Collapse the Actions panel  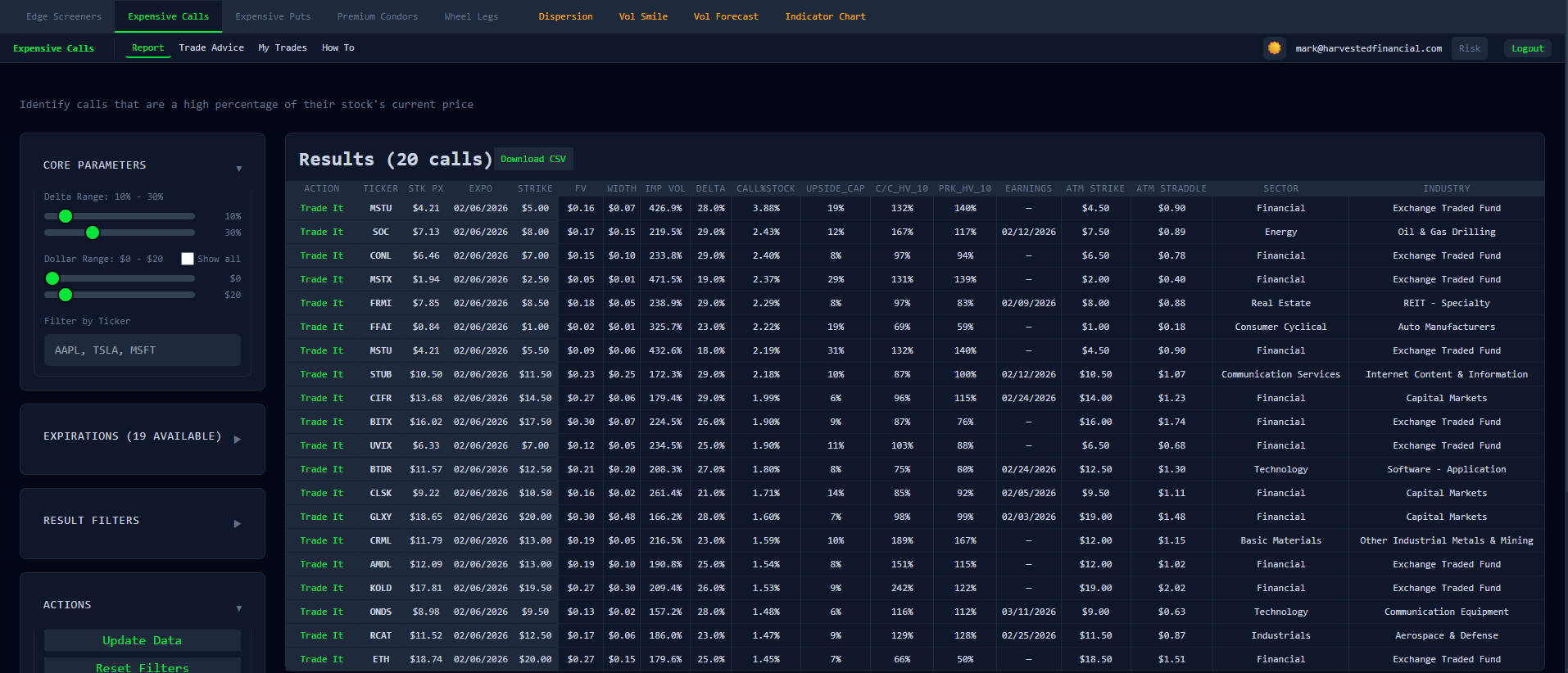point(239,608)
